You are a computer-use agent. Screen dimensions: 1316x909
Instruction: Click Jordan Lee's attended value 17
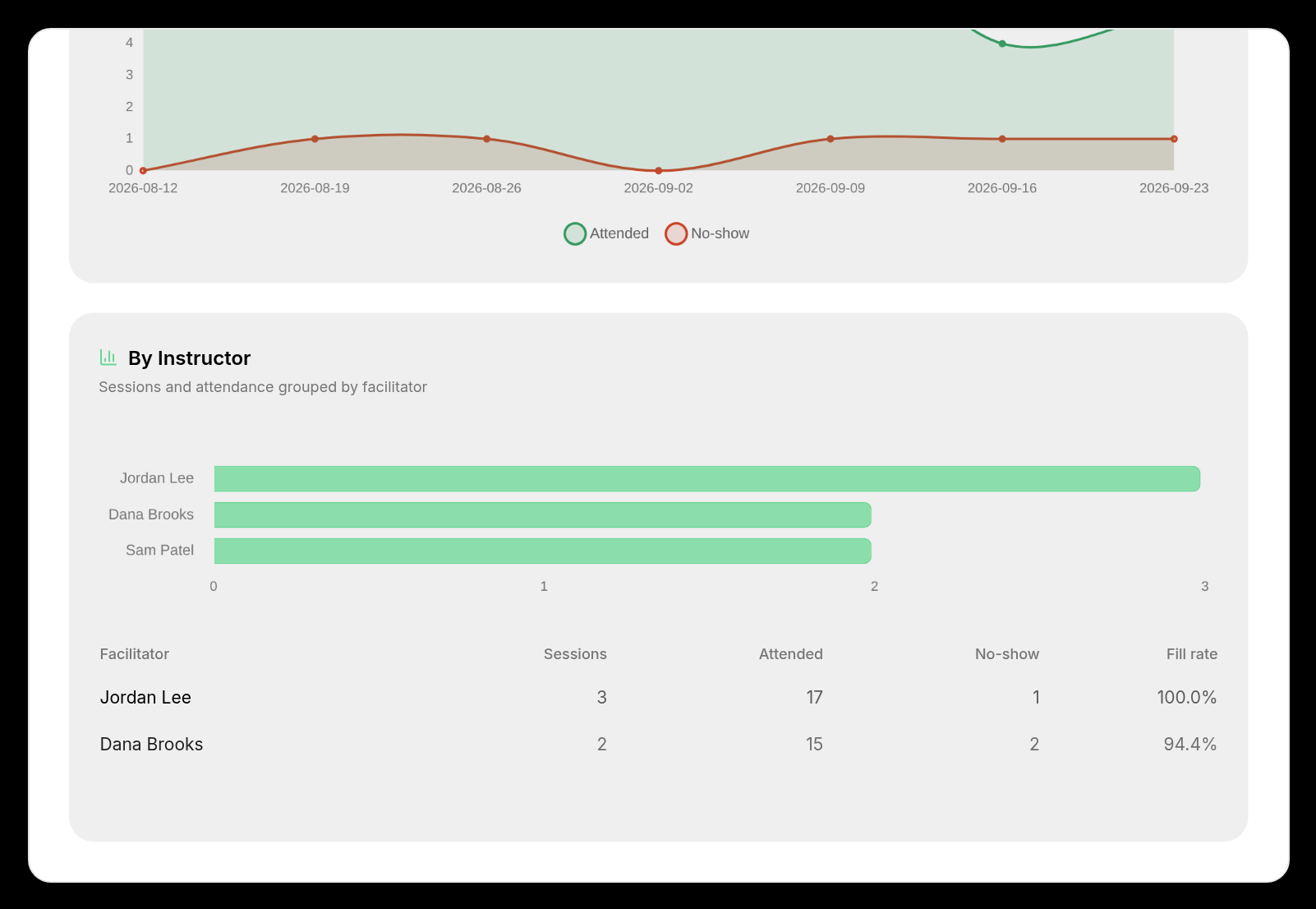click(814, 698)
